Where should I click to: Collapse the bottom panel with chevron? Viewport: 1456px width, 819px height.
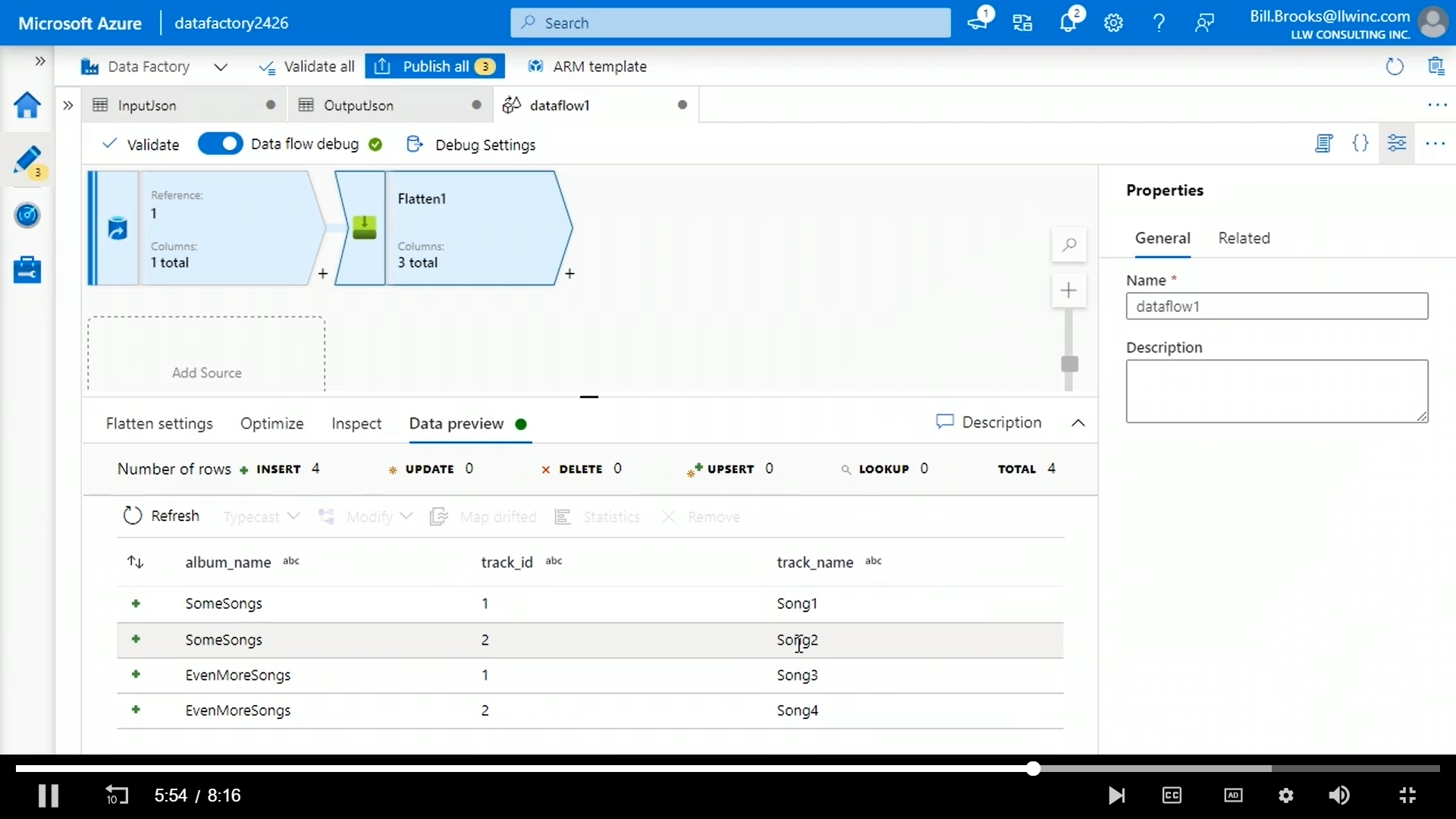[1078, 423]
